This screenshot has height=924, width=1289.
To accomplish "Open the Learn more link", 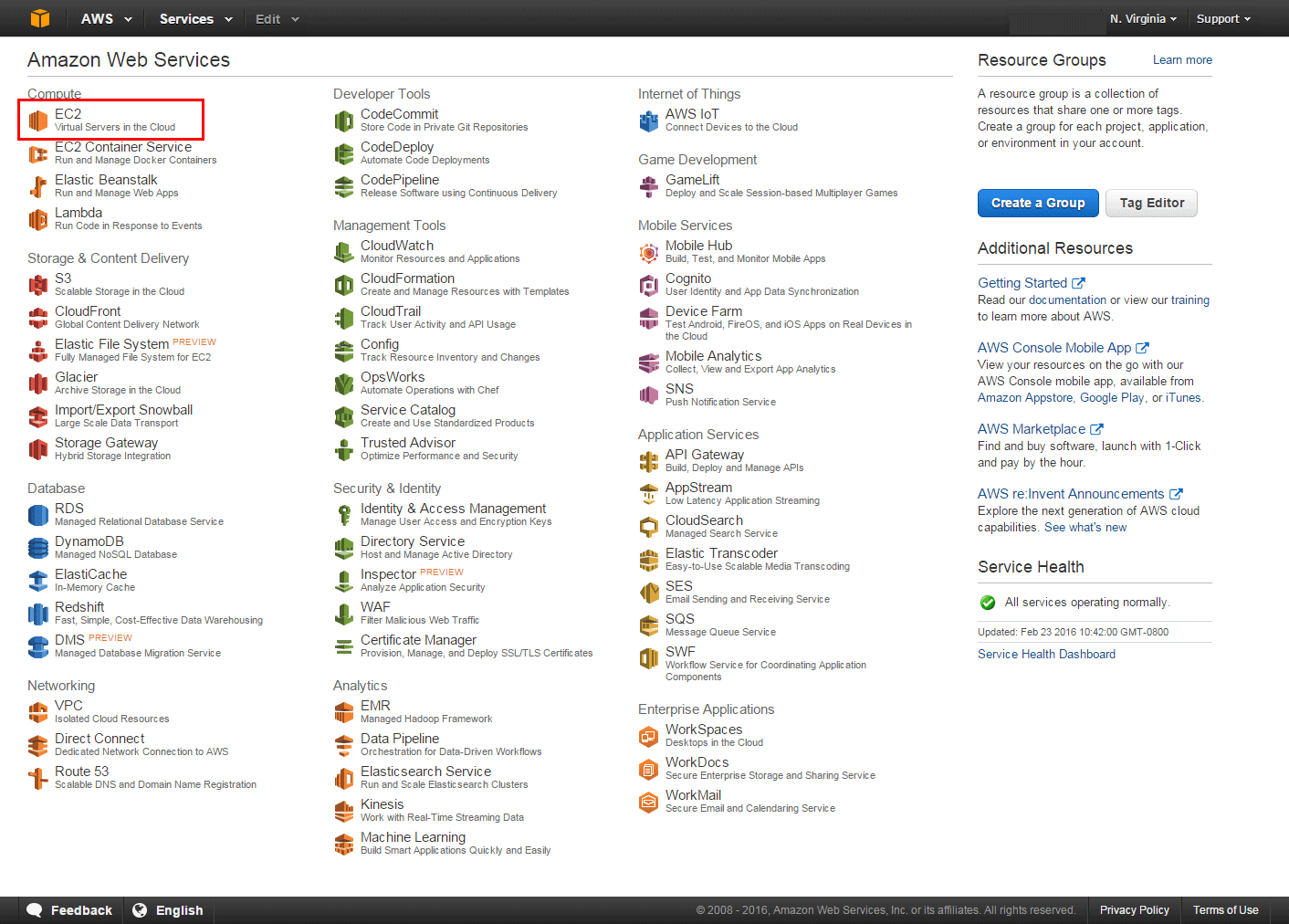I will (x=1182, y=60).
